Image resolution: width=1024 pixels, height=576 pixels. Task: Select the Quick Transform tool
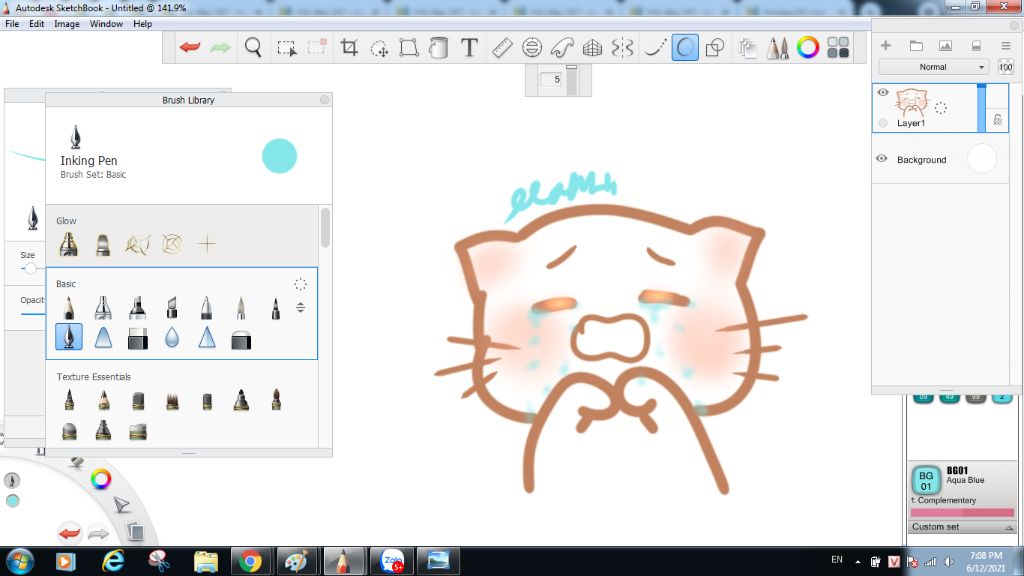[379, 48]
